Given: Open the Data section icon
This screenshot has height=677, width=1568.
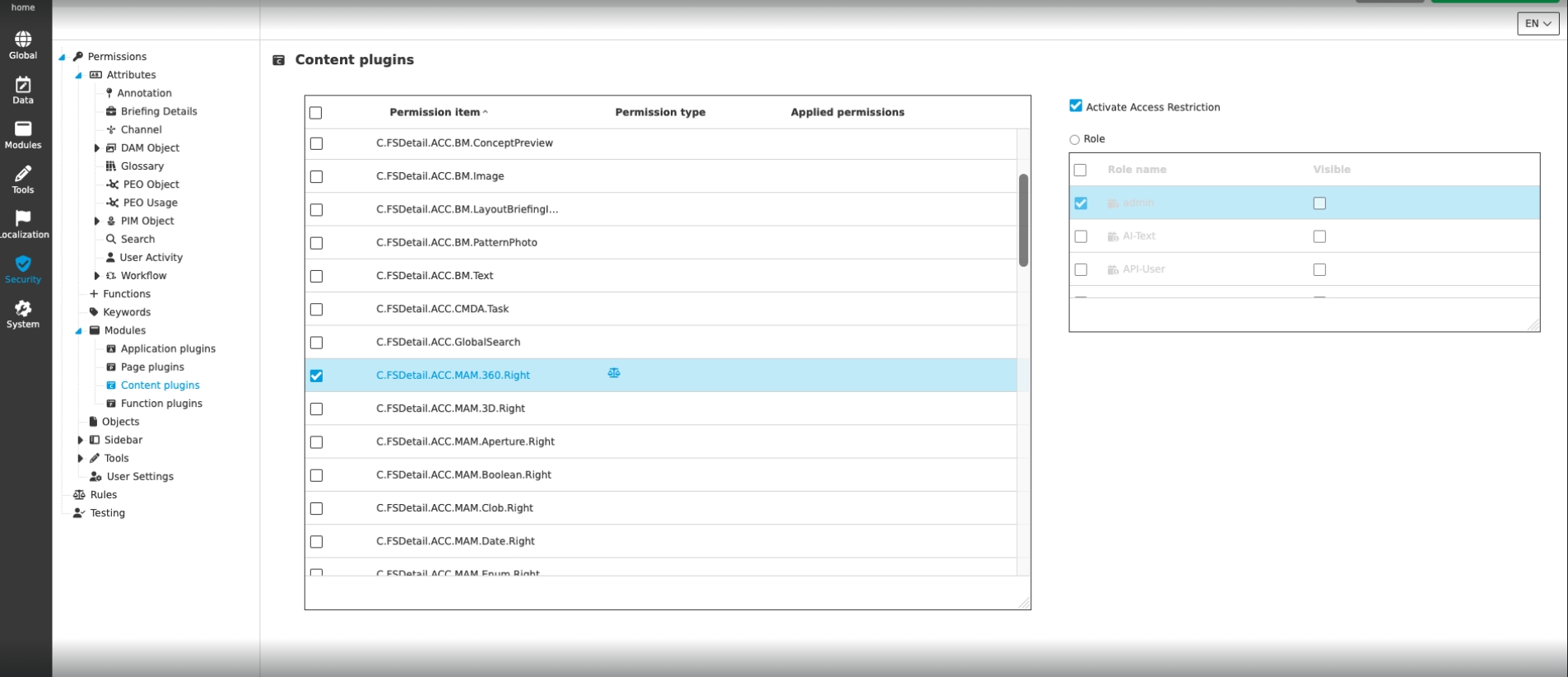Looking at the screenshot, I should (x=23, y=85).
